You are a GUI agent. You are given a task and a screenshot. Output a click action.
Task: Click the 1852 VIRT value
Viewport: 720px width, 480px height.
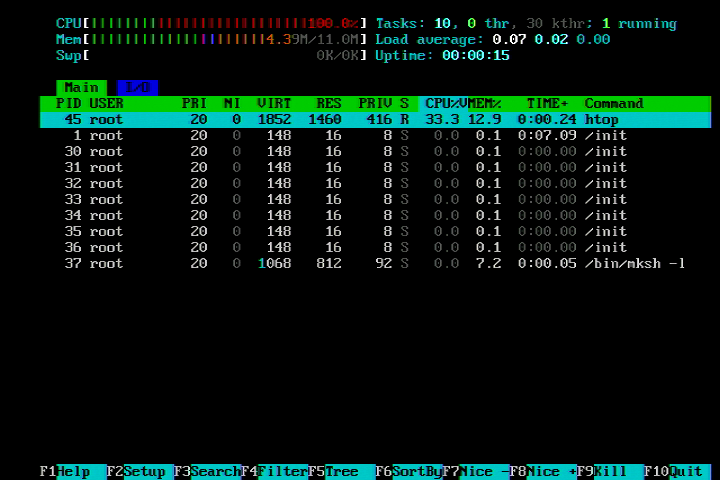274,119
